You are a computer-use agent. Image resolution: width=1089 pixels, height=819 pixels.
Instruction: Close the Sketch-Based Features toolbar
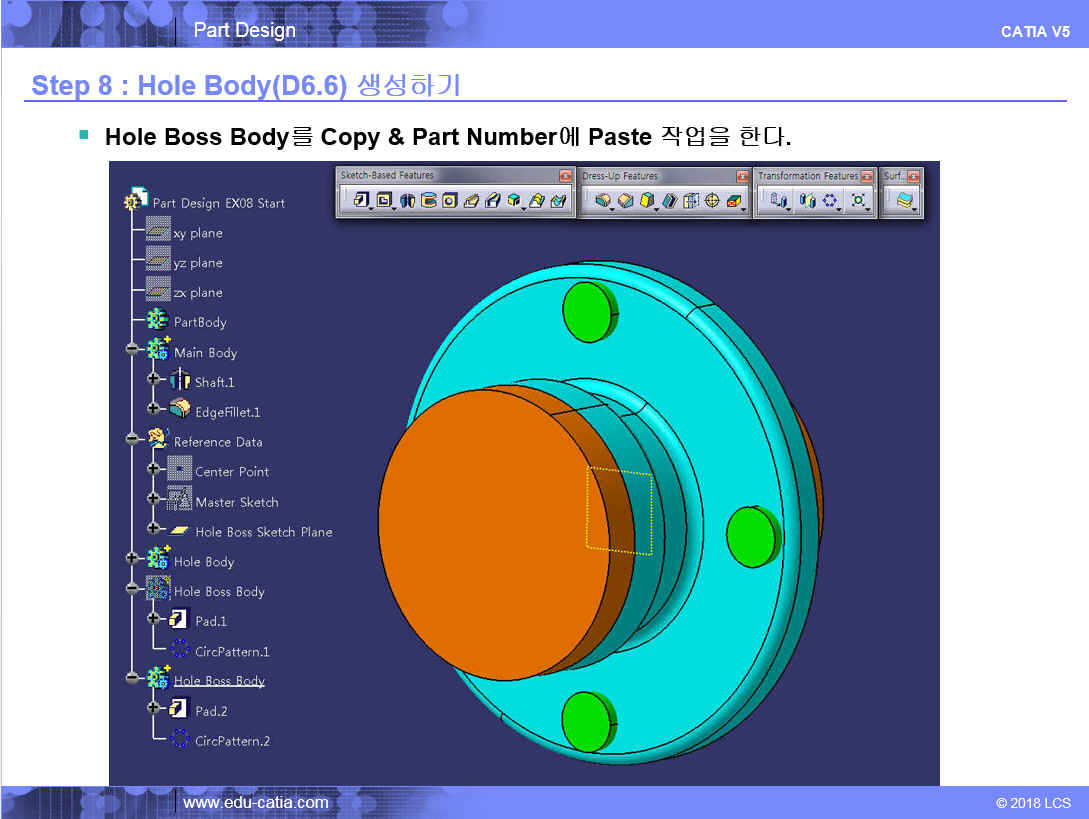(565, 176)
